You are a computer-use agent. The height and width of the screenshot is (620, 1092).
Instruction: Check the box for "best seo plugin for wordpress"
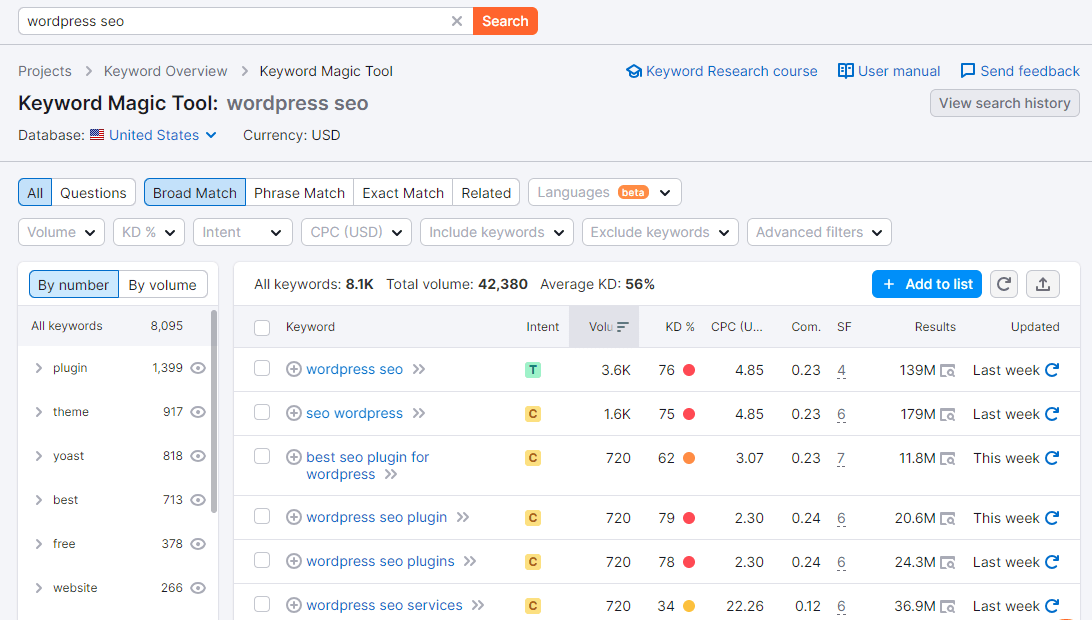[x=261, y=457]
